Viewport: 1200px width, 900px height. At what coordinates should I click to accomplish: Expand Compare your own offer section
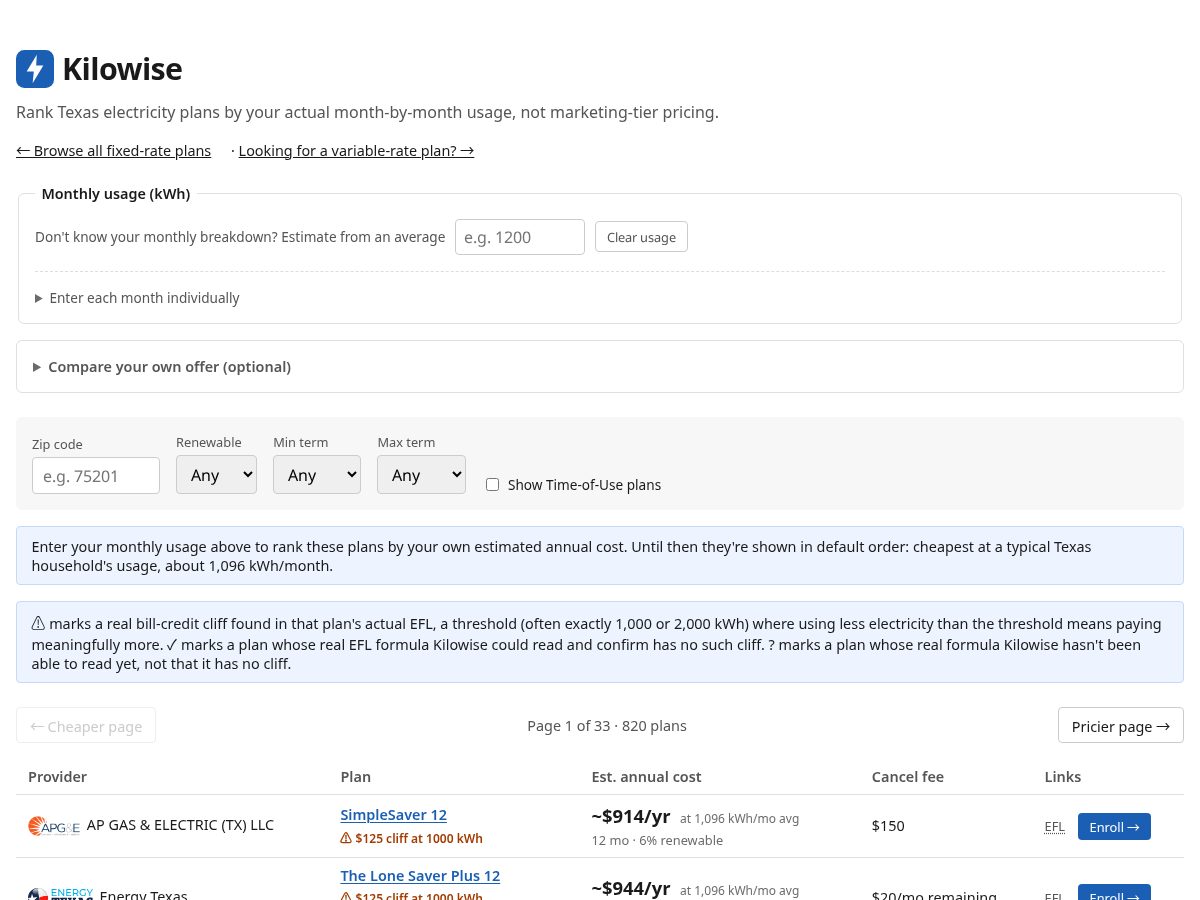(162, 367)
